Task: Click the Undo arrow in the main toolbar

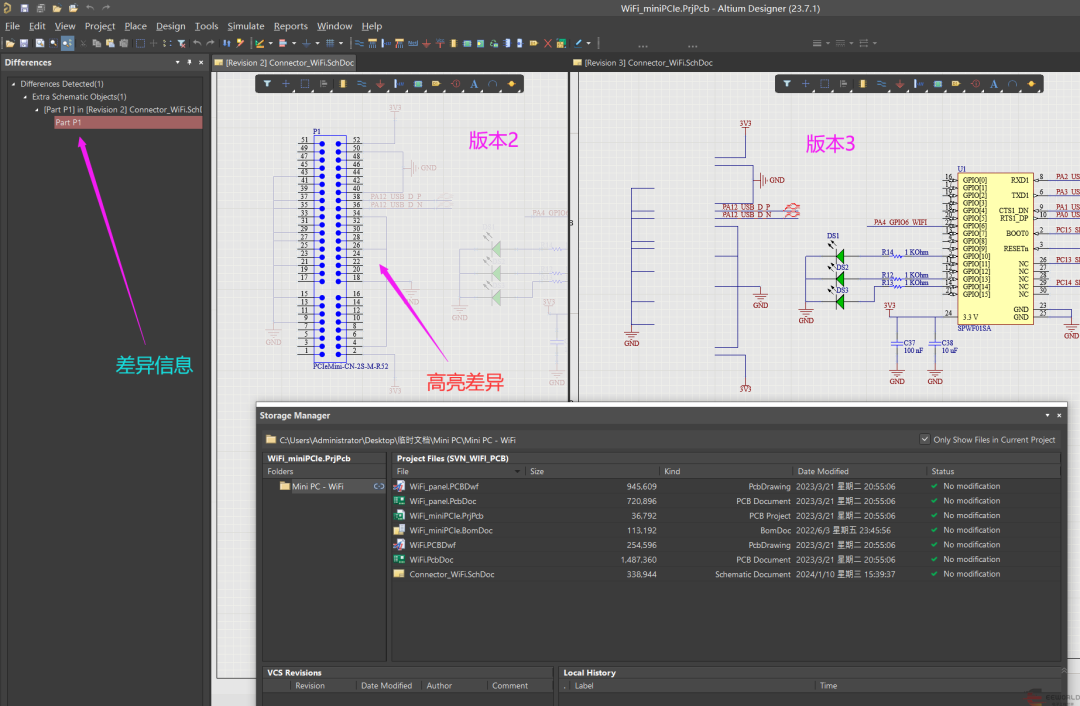Action: coord(197,43)
